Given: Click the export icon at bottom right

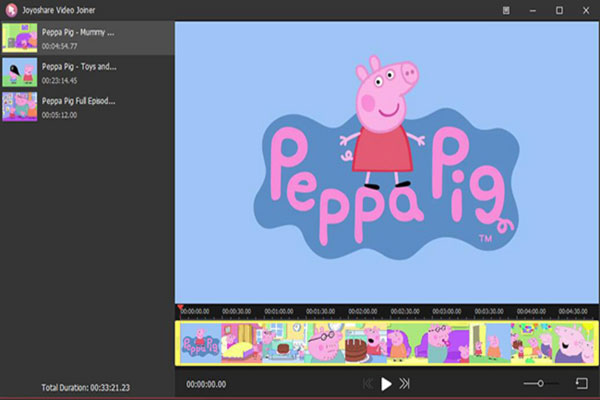Looking at the screenshot, I should tap(581, 383).
